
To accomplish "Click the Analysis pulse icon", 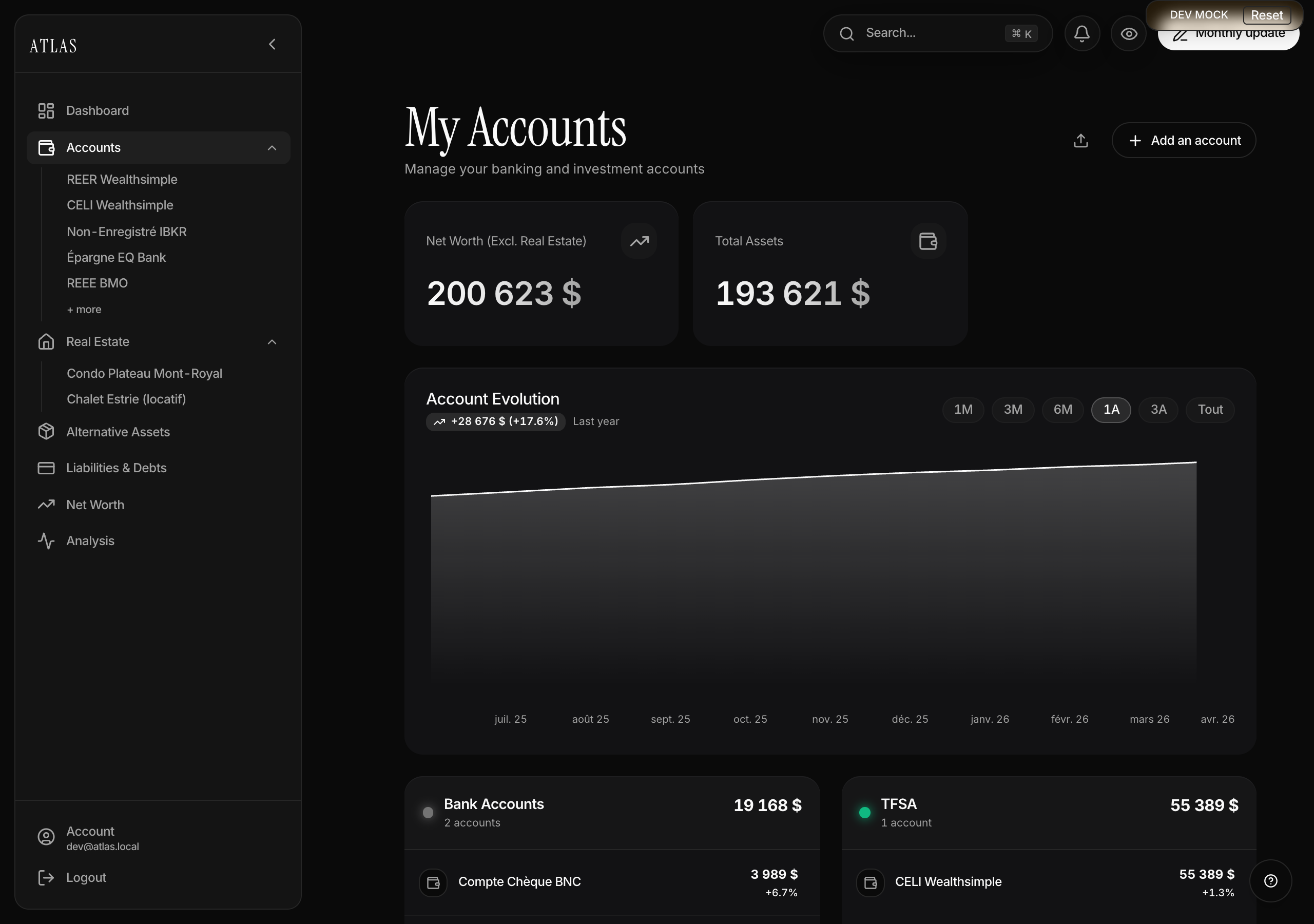I will click(x=46, y=541).
